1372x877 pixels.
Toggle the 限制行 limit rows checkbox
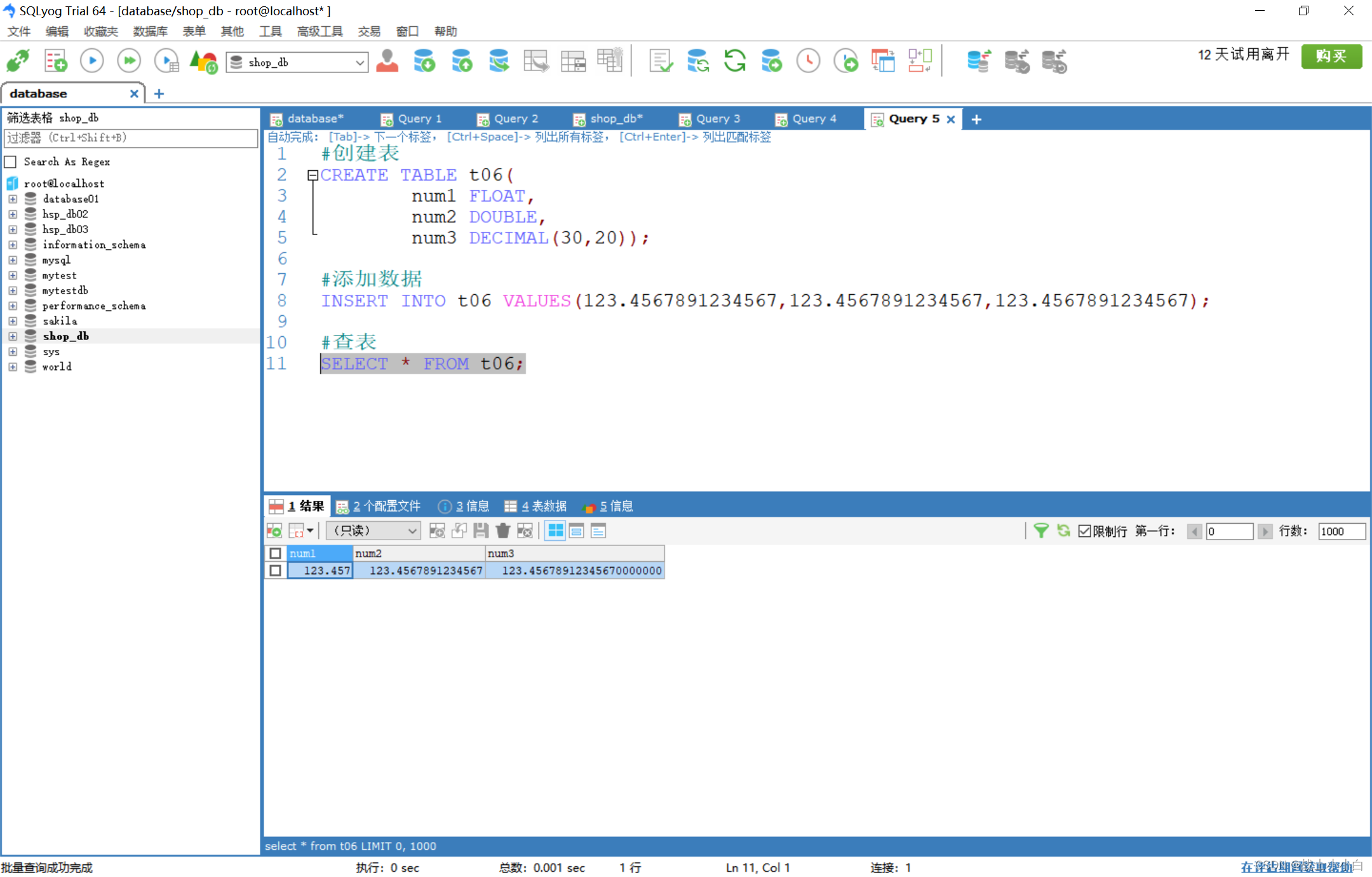1084,531
